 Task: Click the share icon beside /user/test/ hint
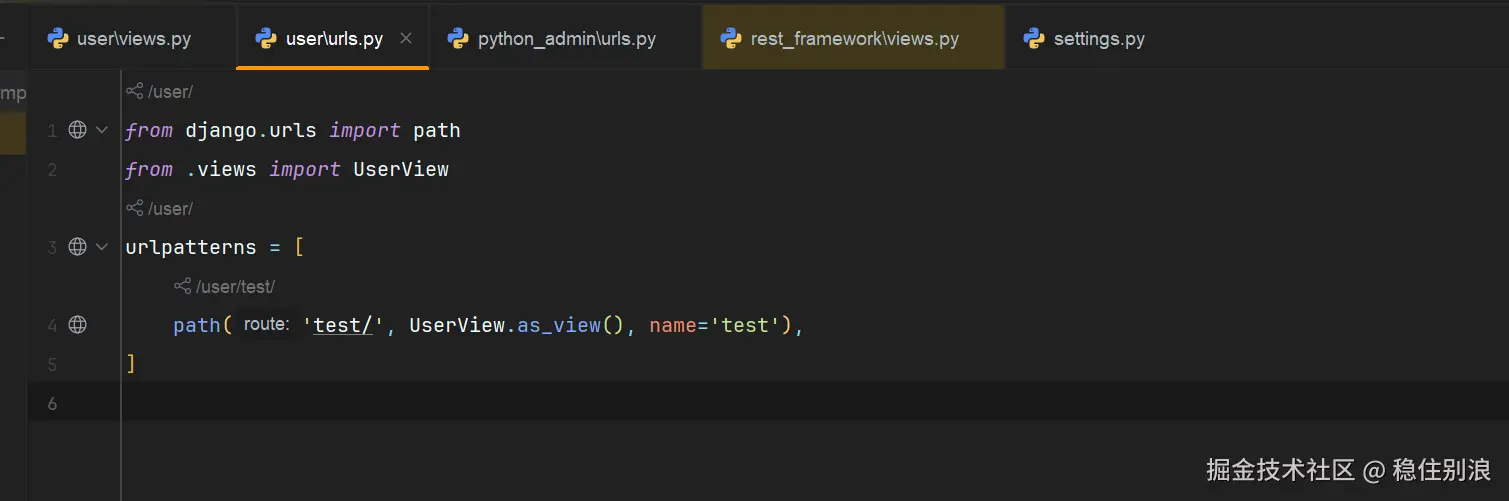182,287
